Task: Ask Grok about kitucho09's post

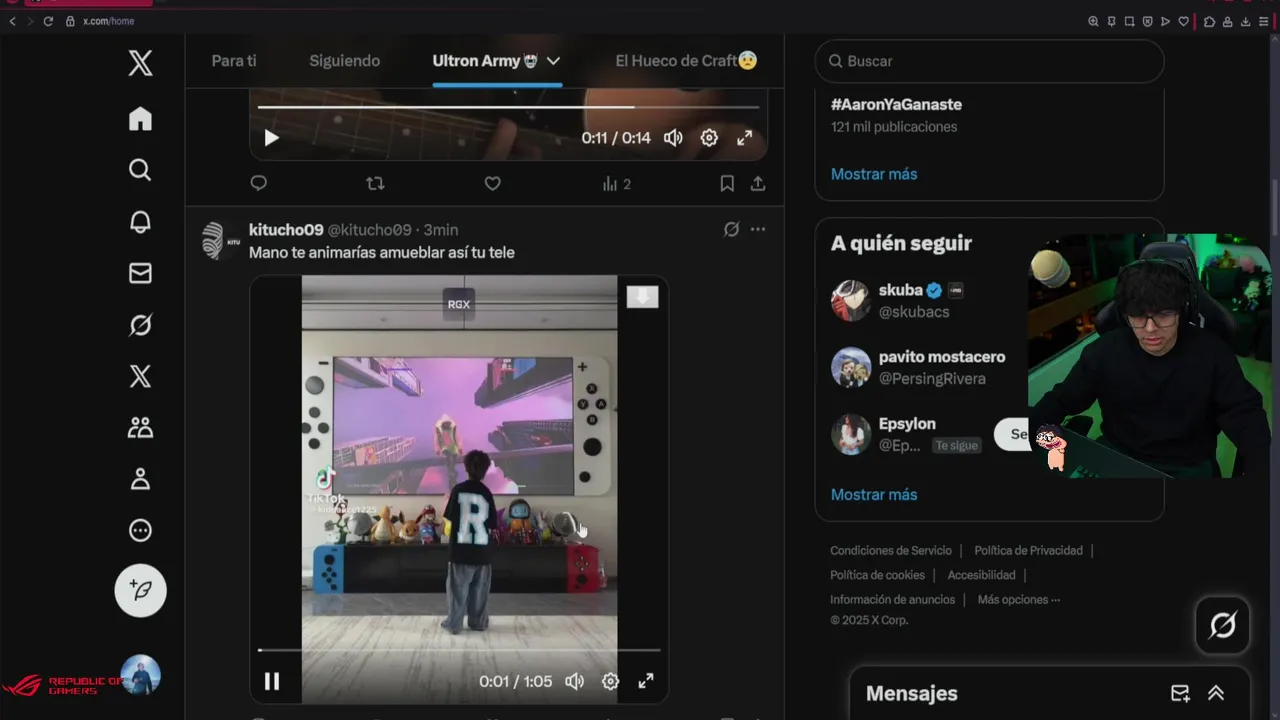Action: point(731,230)
